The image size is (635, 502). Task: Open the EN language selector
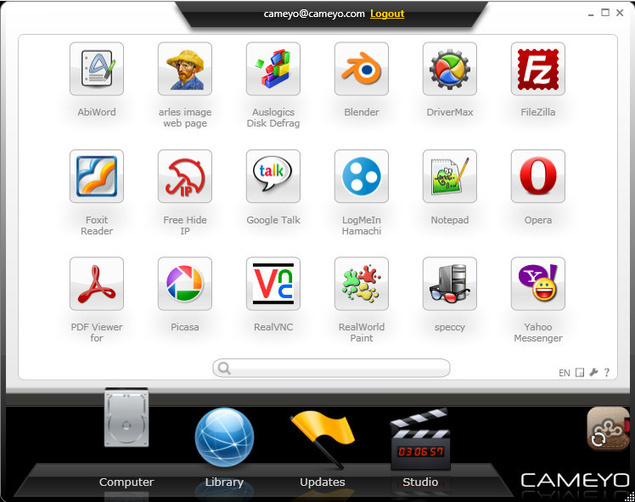(564, 373)
